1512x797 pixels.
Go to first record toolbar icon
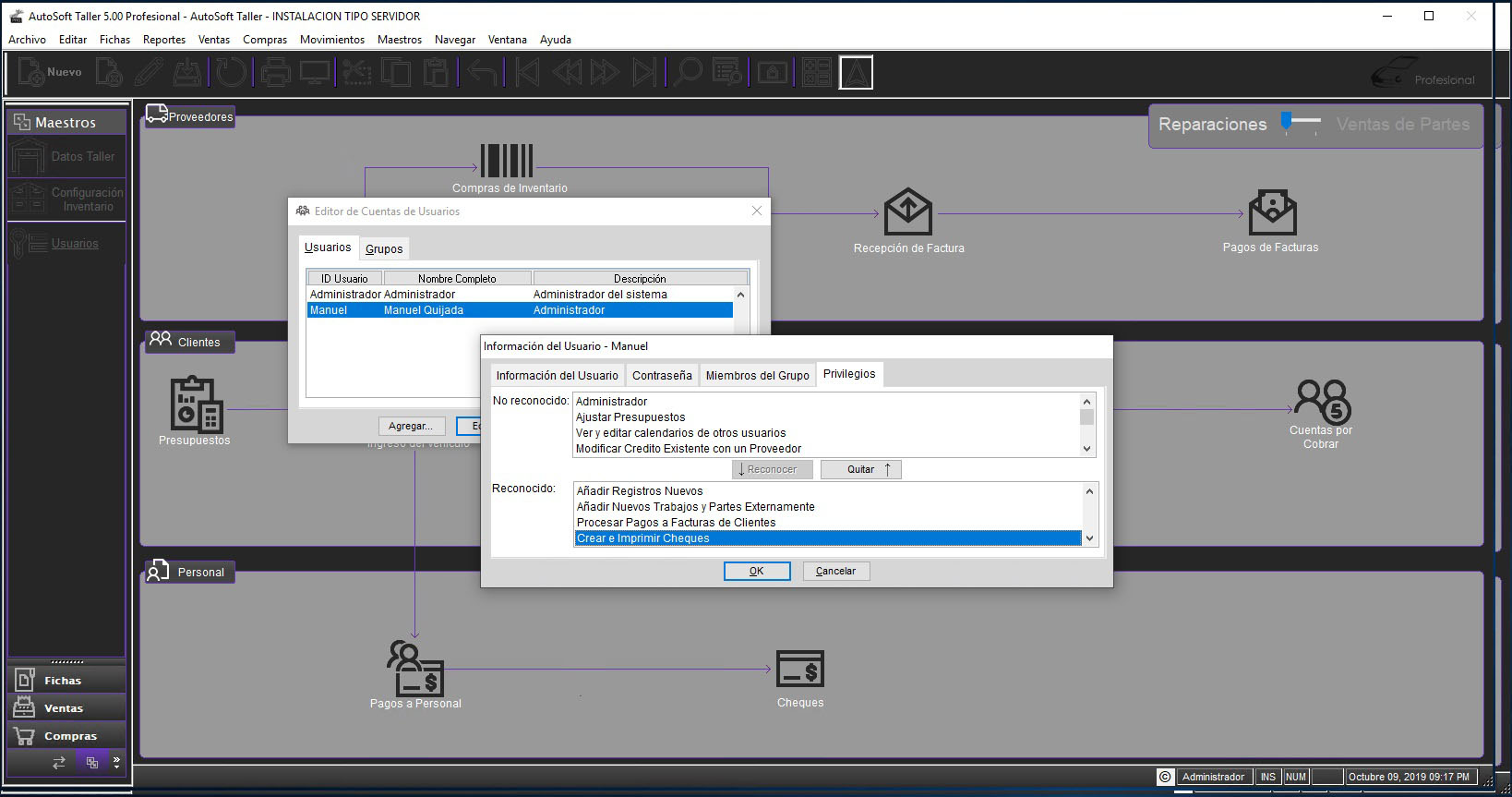pos(528,72)
